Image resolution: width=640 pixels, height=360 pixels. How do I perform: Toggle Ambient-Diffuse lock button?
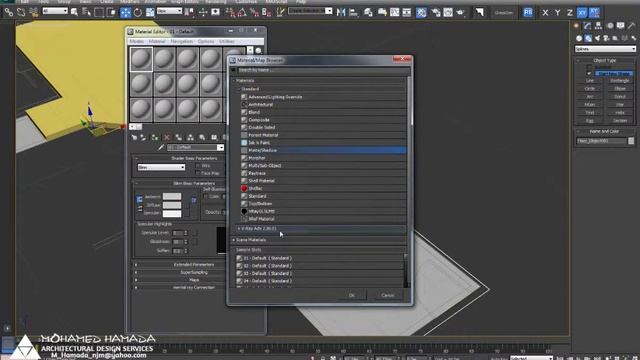point(140,200)
